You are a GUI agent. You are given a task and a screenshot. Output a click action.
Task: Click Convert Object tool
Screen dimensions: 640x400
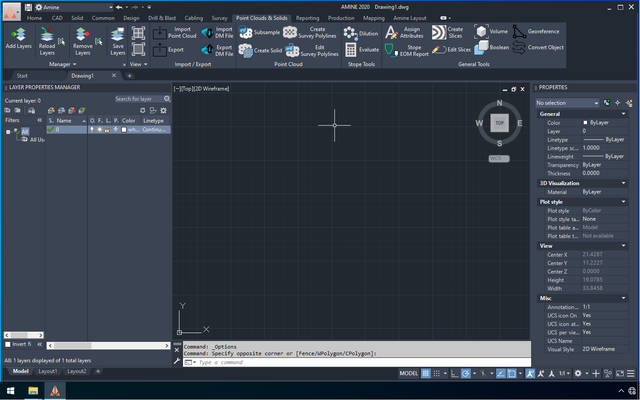coord(538,47)
